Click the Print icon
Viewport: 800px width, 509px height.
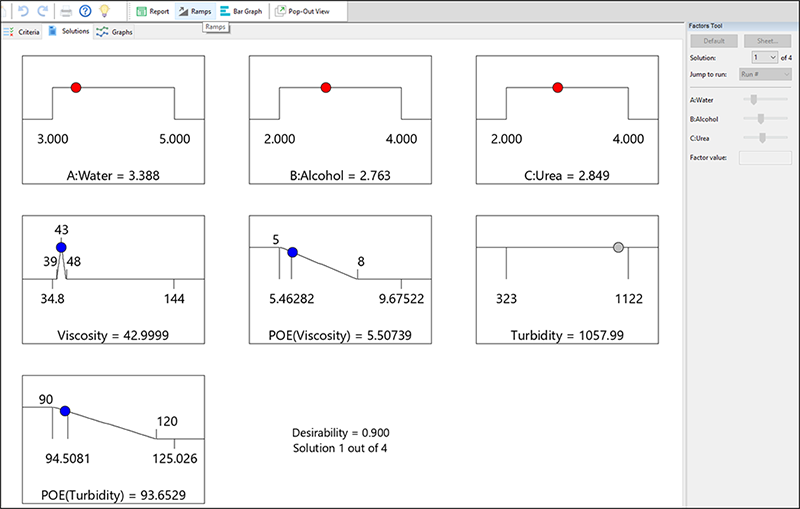pos(66,11)
